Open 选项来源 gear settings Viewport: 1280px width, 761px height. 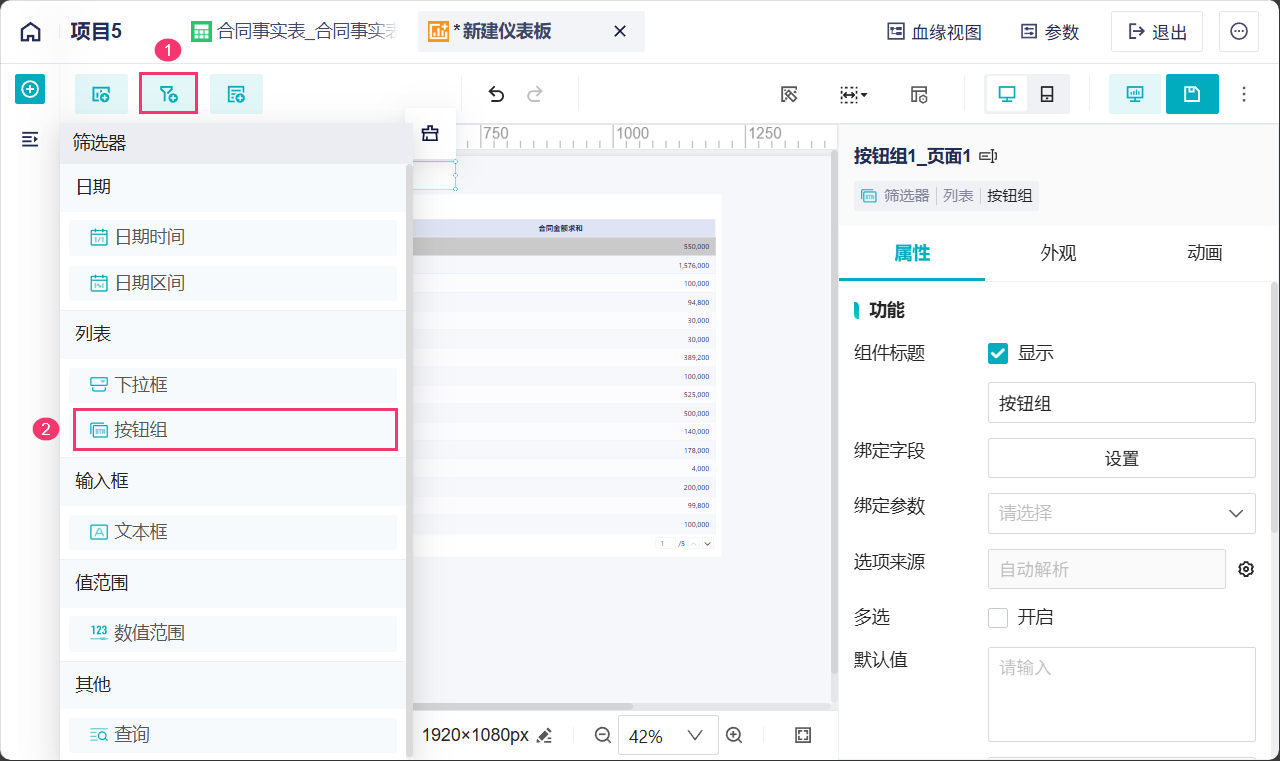[1246, 569]
